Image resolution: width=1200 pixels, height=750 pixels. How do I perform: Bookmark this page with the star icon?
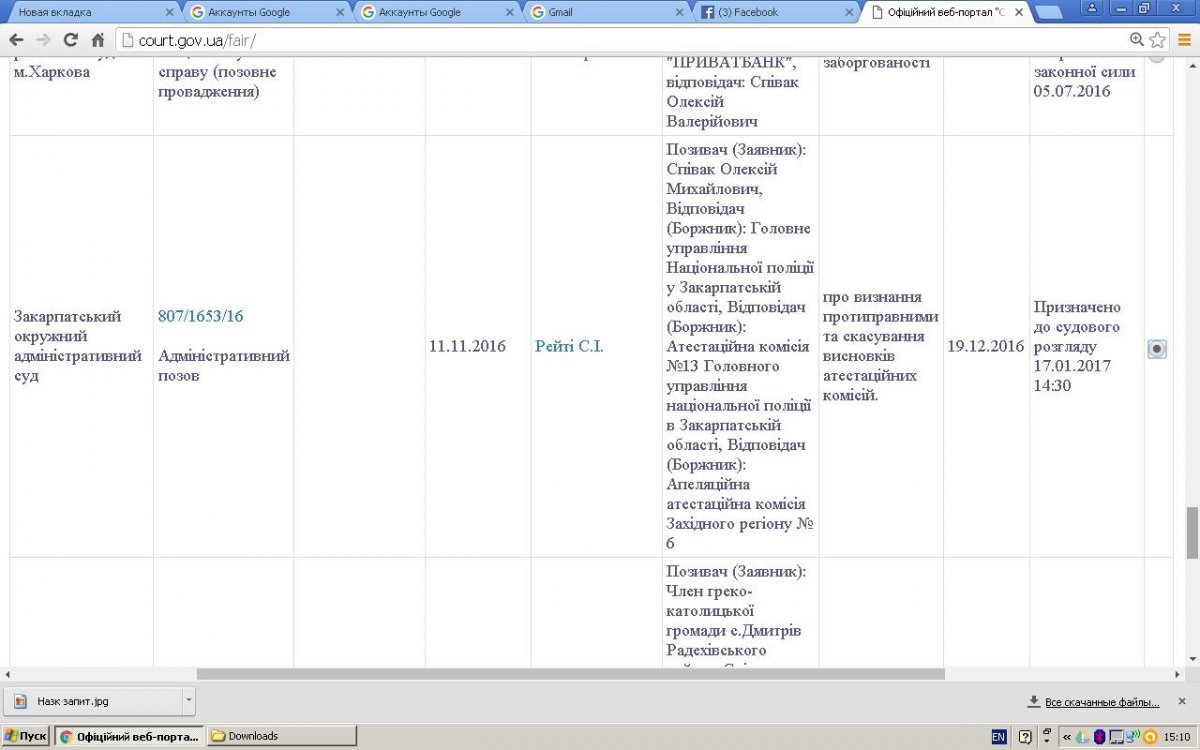click(x=1158, y=40)
